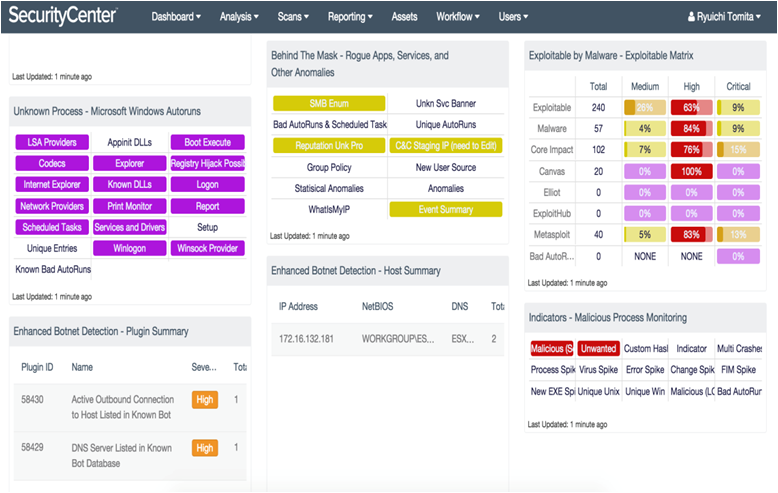The height and width of the screenshot is (493, 778).
Task: Sort by IP Address column header
Action: tap(298, 306)
